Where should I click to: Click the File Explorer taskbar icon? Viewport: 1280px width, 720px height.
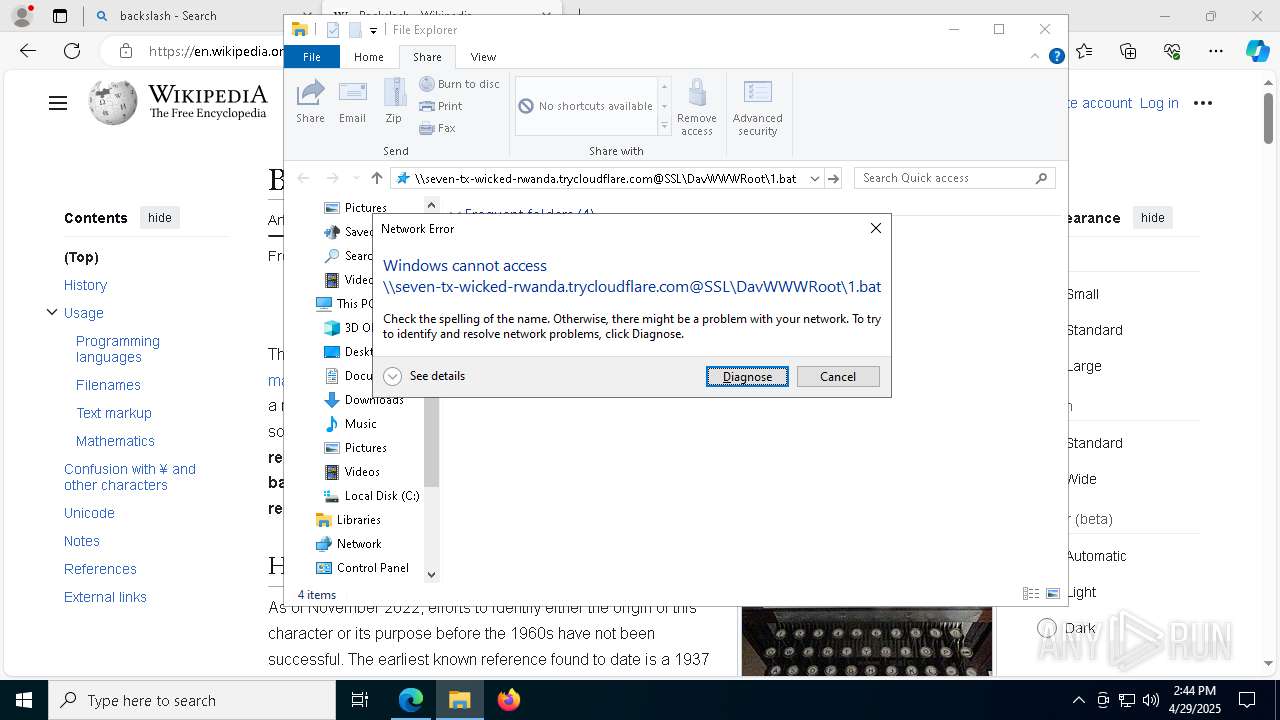point(460,700)
